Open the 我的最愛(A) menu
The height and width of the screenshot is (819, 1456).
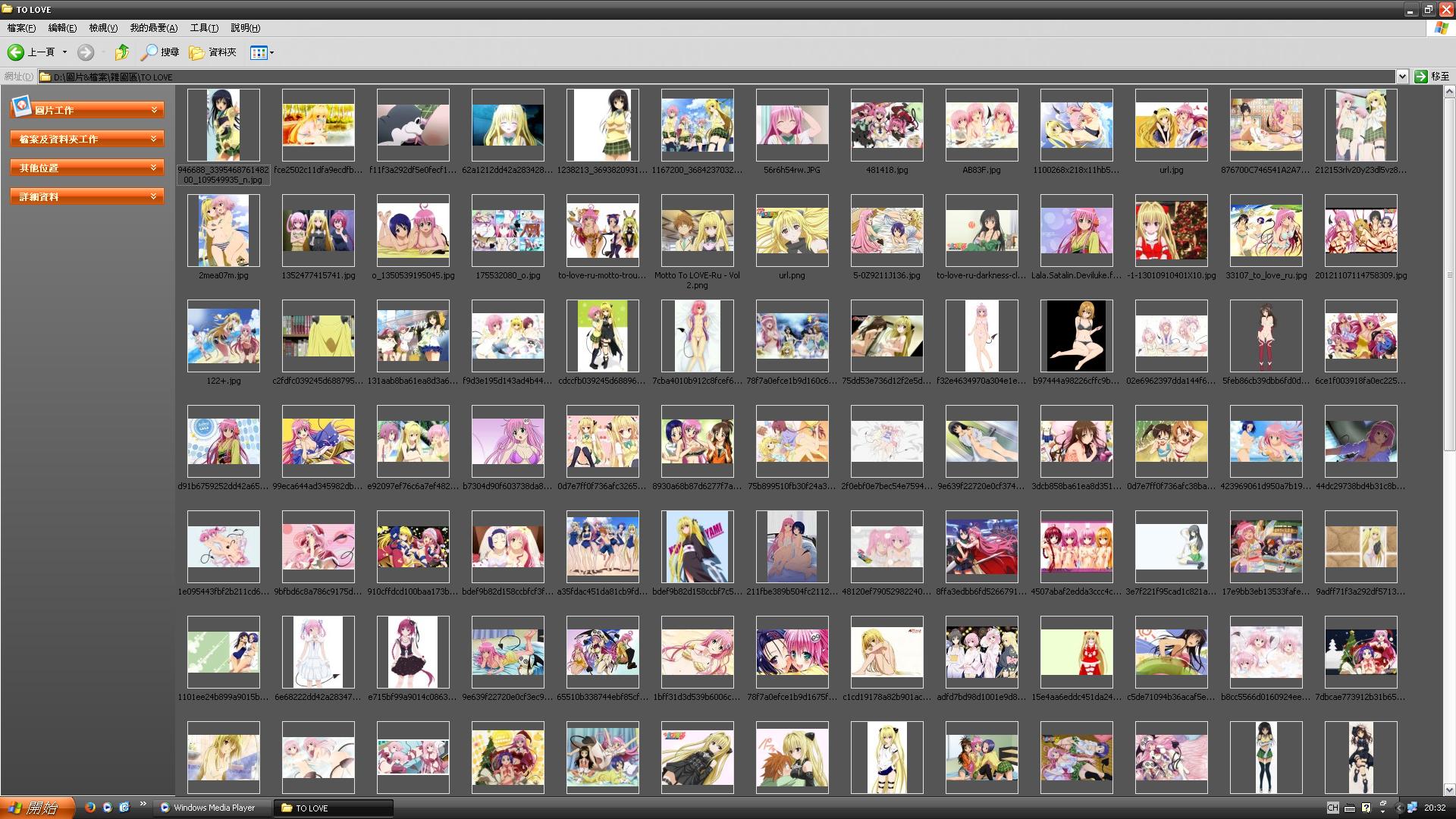(153, 28)
